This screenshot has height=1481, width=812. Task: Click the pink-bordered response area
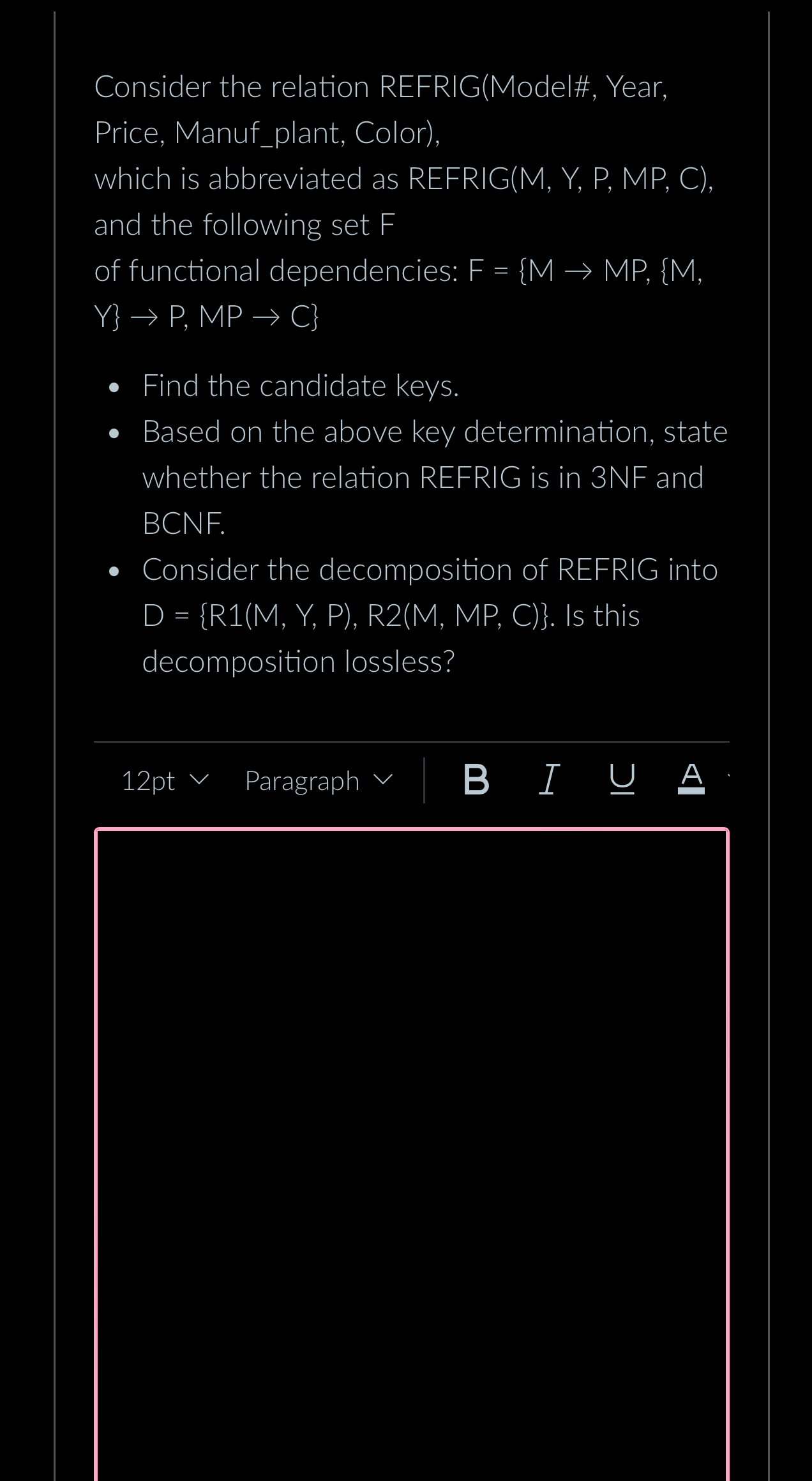coord(412,1086)
